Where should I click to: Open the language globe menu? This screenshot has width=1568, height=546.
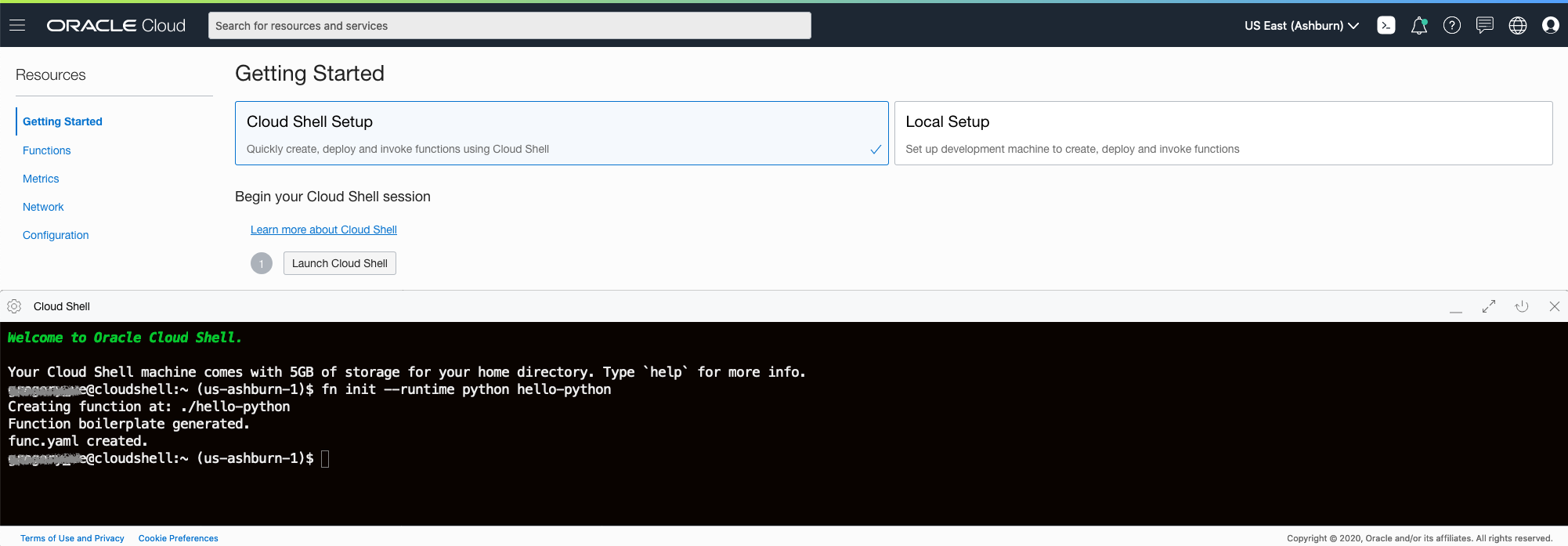click(1518, 25)
